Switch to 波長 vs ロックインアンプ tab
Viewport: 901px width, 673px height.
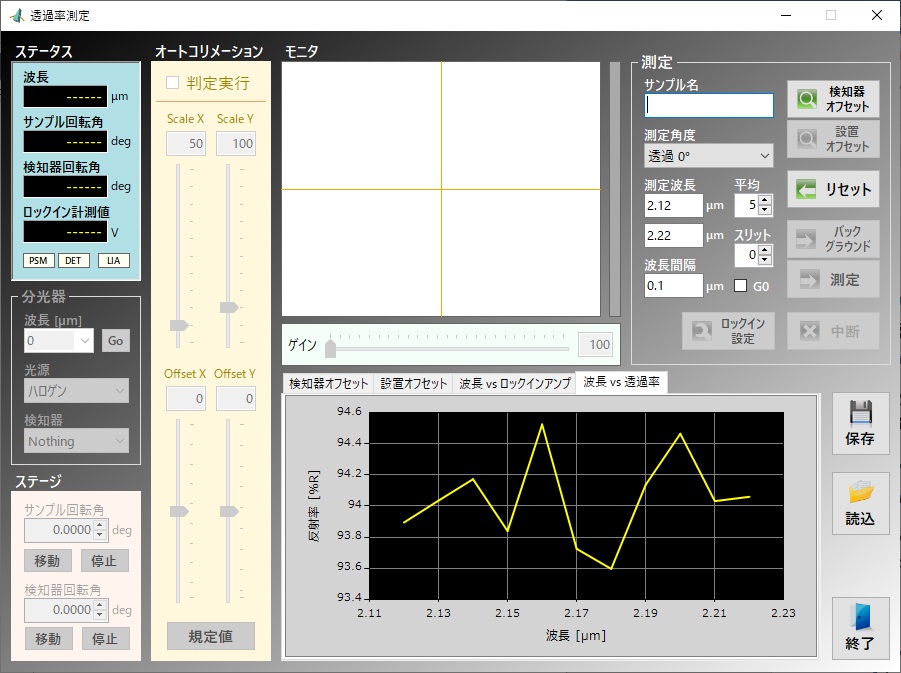click(x=514, y=383)
